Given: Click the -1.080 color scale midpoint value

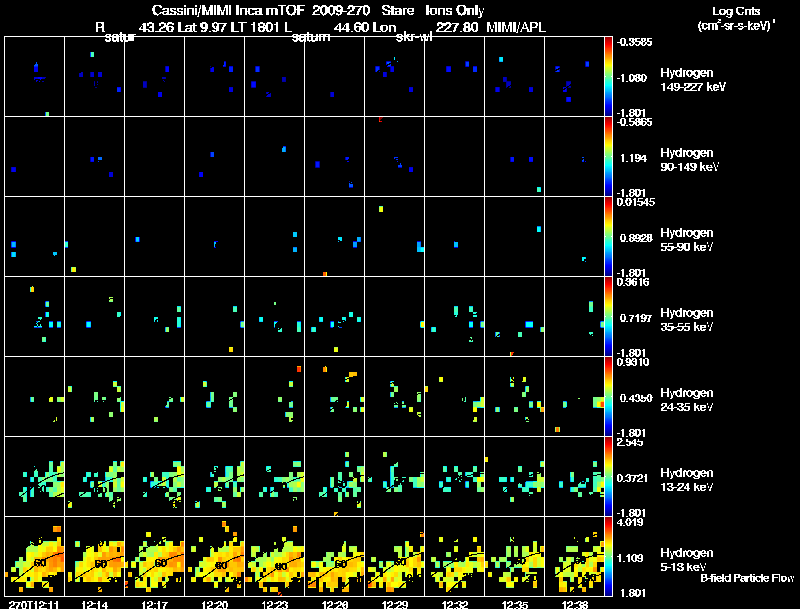Looking at the screenshot, I should [x=632, y=78].
